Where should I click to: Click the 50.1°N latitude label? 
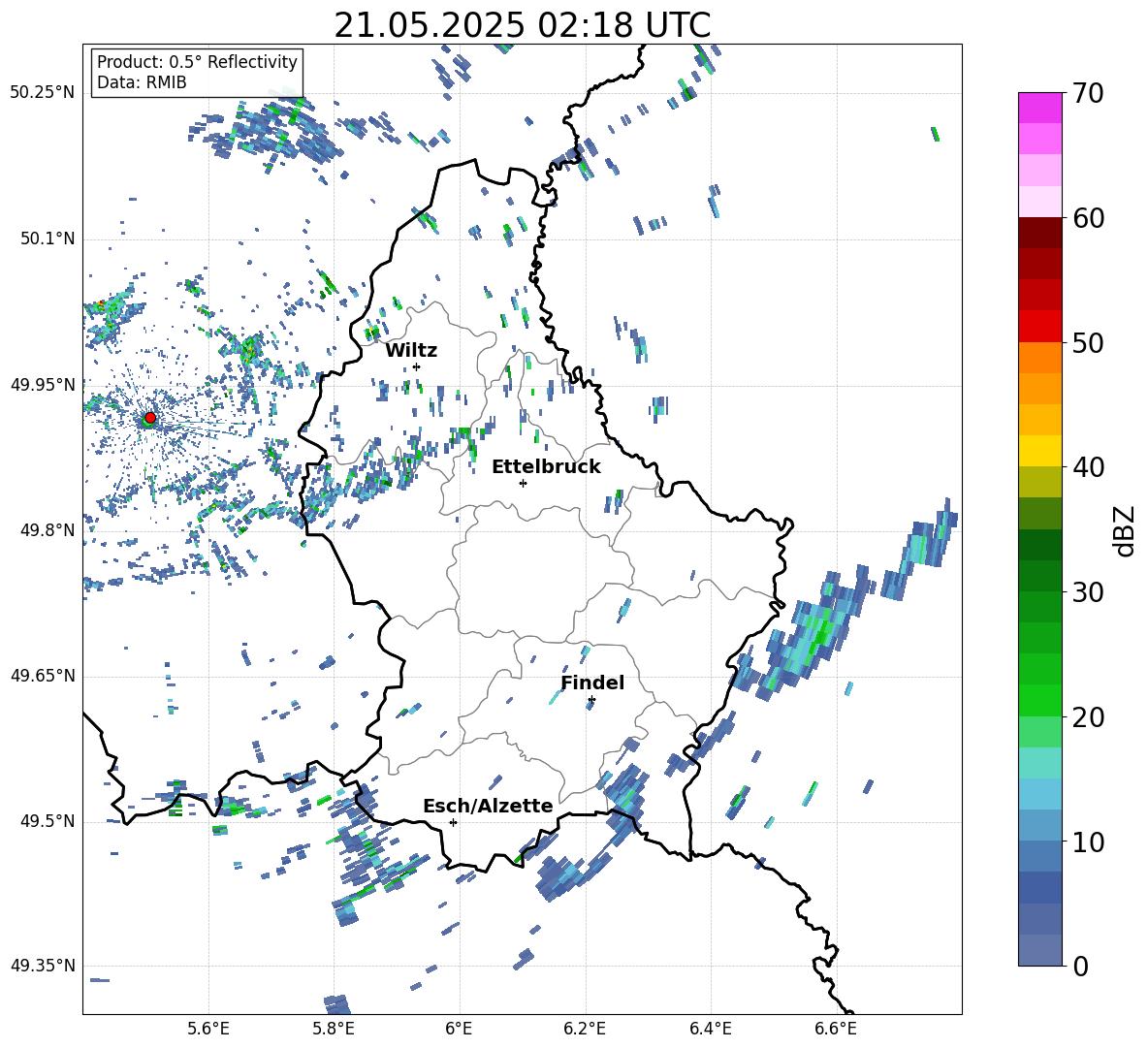47,238
